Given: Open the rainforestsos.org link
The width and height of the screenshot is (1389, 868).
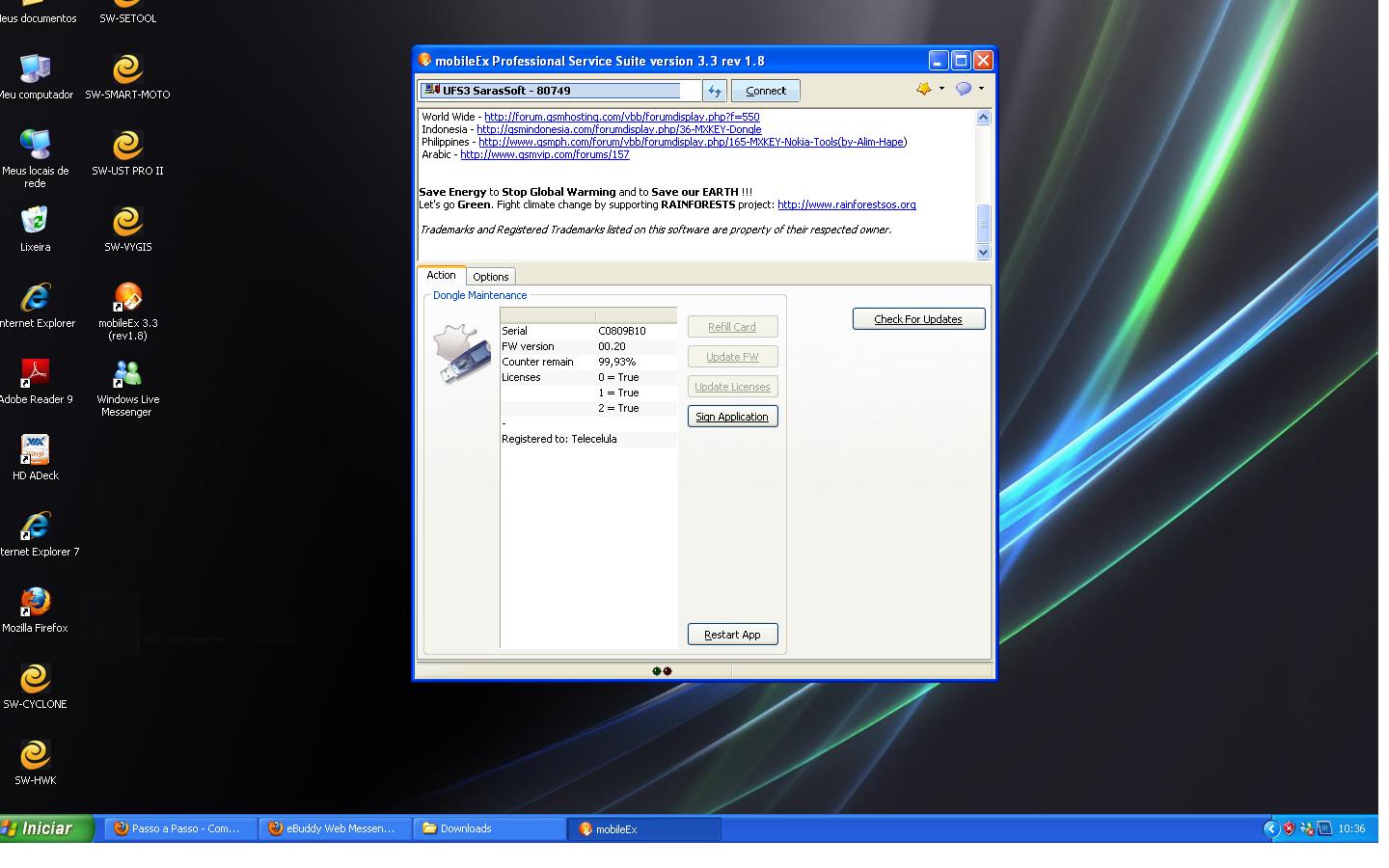Looking at the screenshot, I should tap(846, 204).
